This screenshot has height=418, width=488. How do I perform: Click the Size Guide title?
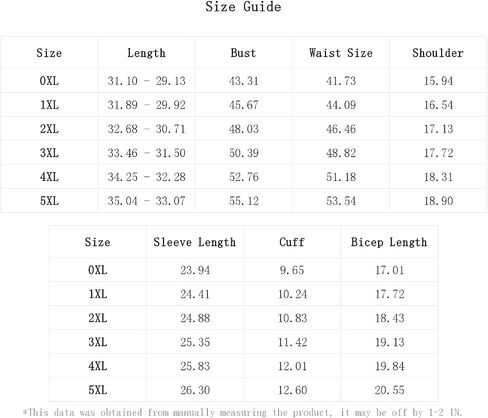(x=243, y=7)
